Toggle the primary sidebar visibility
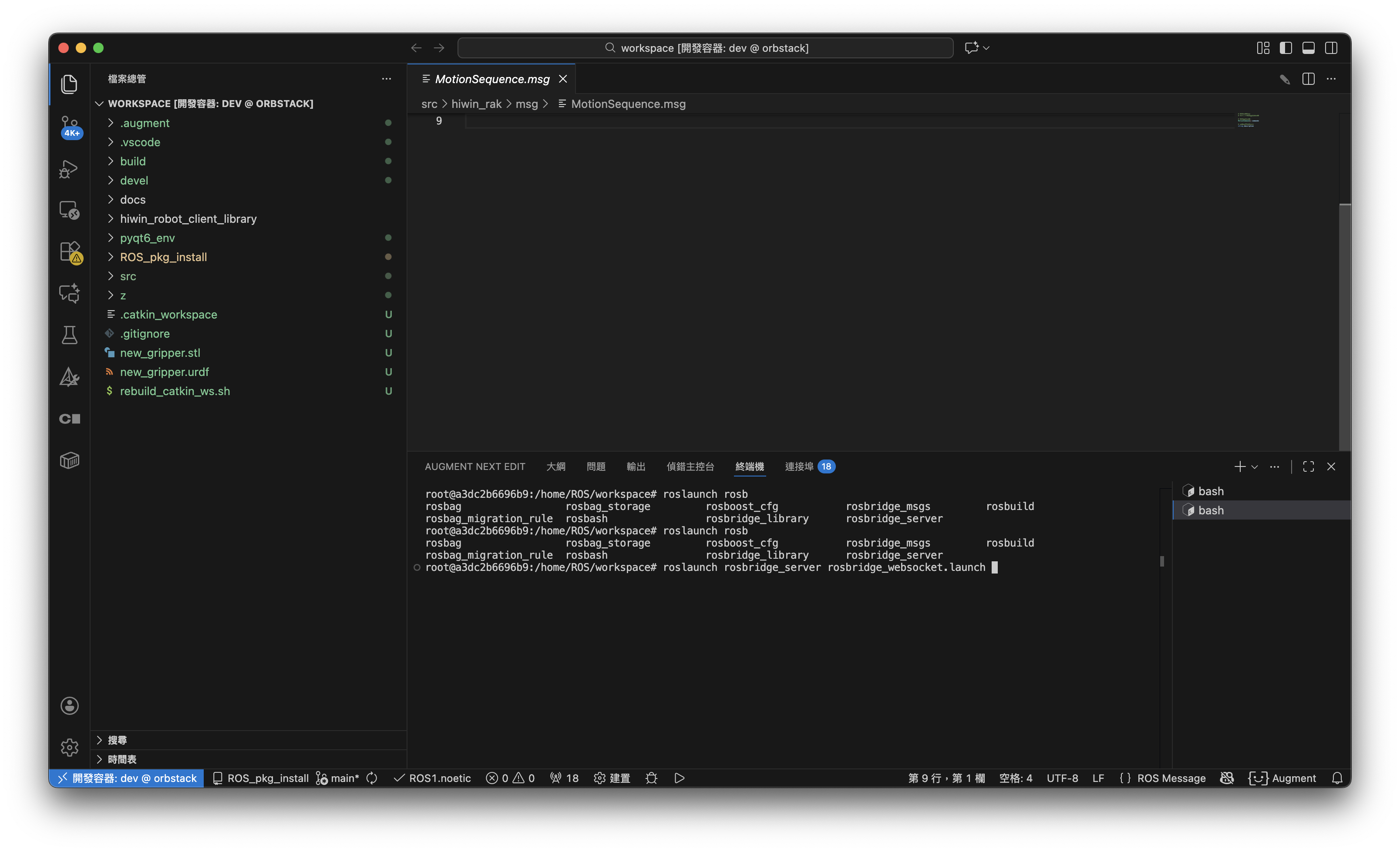The height and width of the screenshot is (852, 1400). point(1285,48)
